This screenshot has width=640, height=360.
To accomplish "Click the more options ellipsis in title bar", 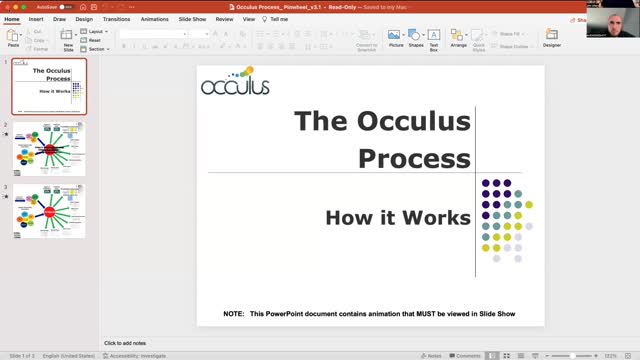I will (131, 7).
